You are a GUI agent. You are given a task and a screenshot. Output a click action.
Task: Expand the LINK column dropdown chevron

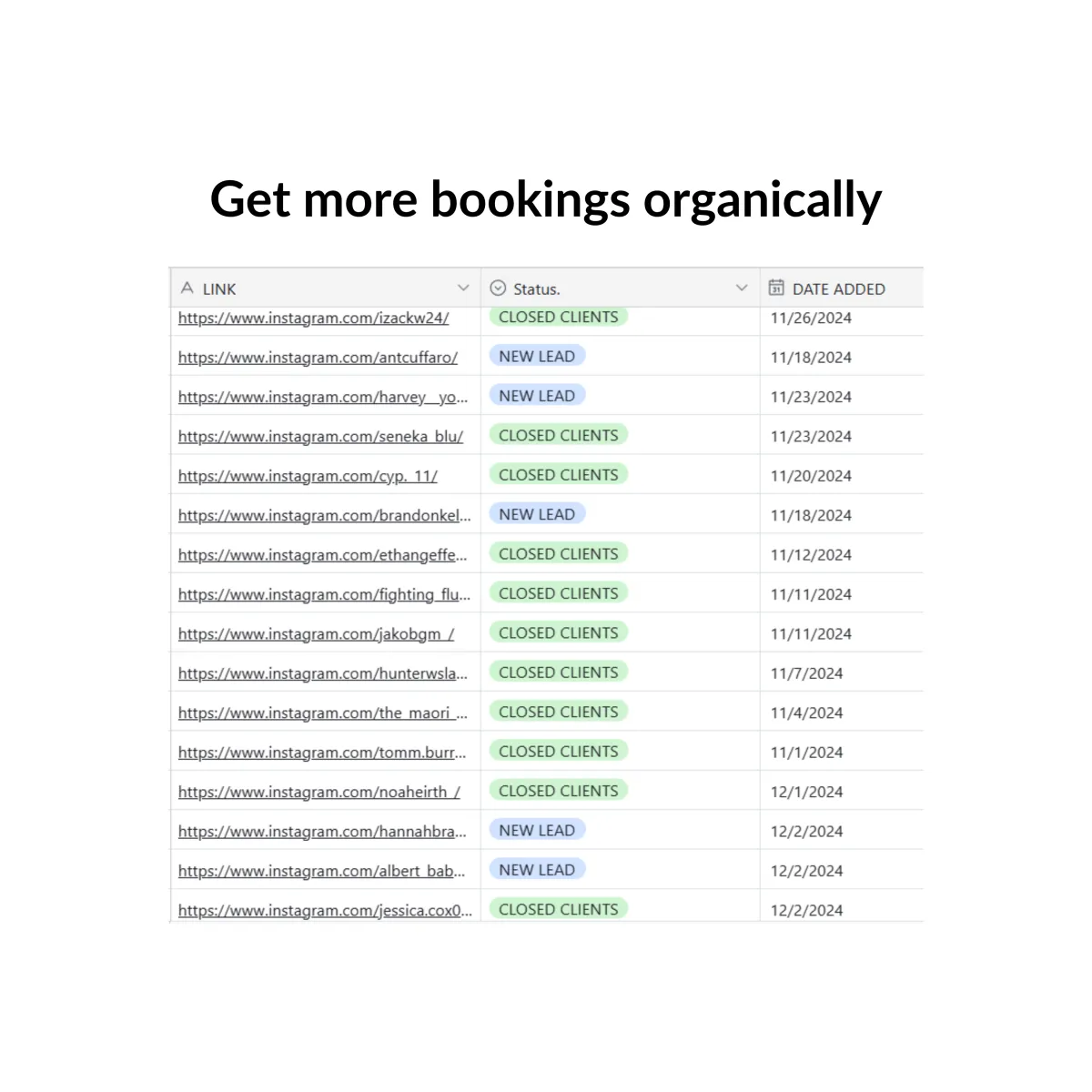[x=463, y=288]
